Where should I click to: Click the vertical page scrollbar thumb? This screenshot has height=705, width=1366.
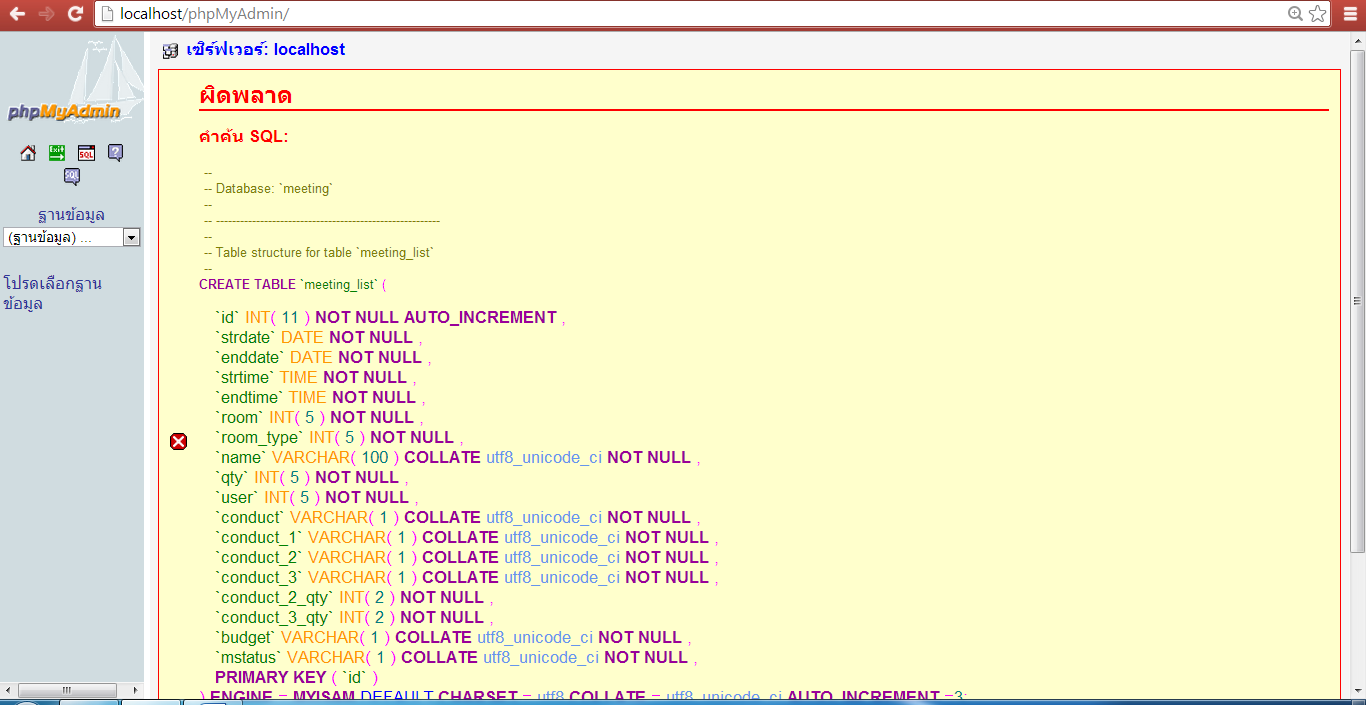click(1357, 300)
